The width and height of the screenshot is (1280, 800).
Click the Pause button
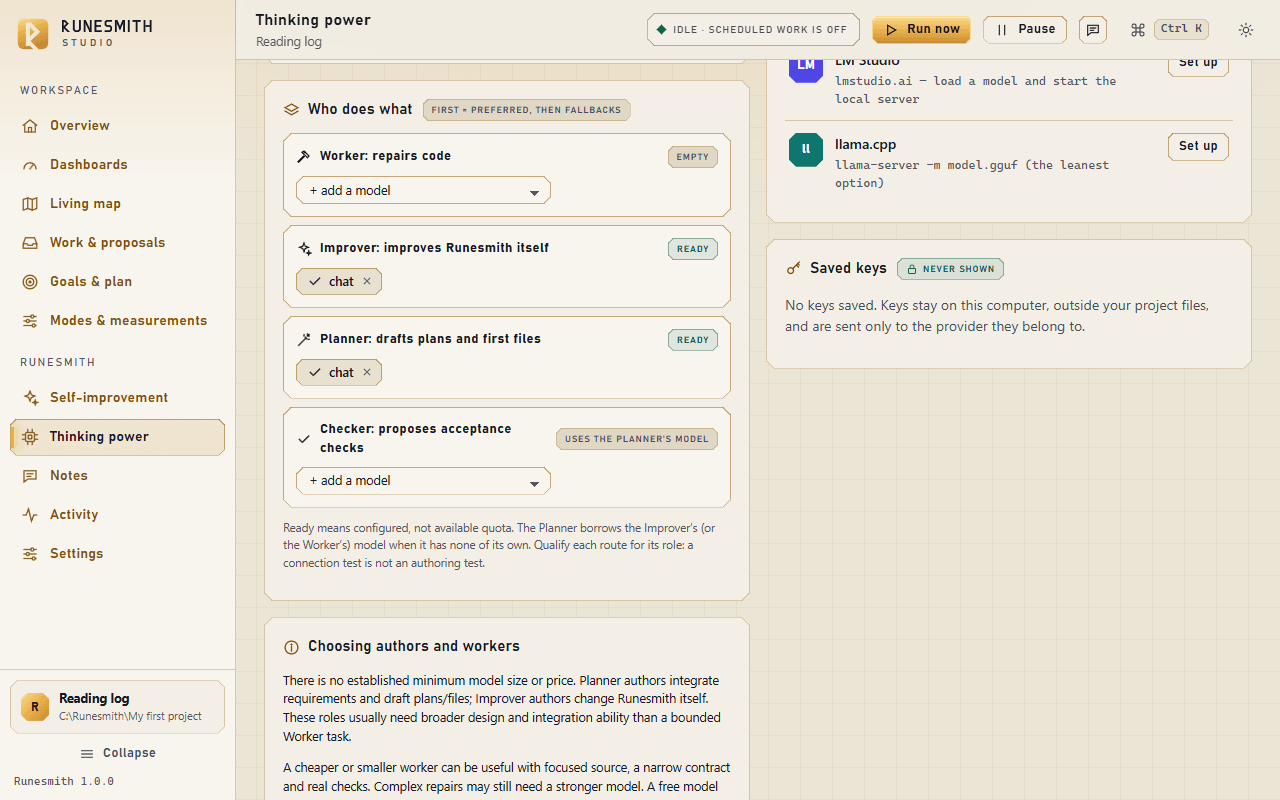(x=1025, y=30)
